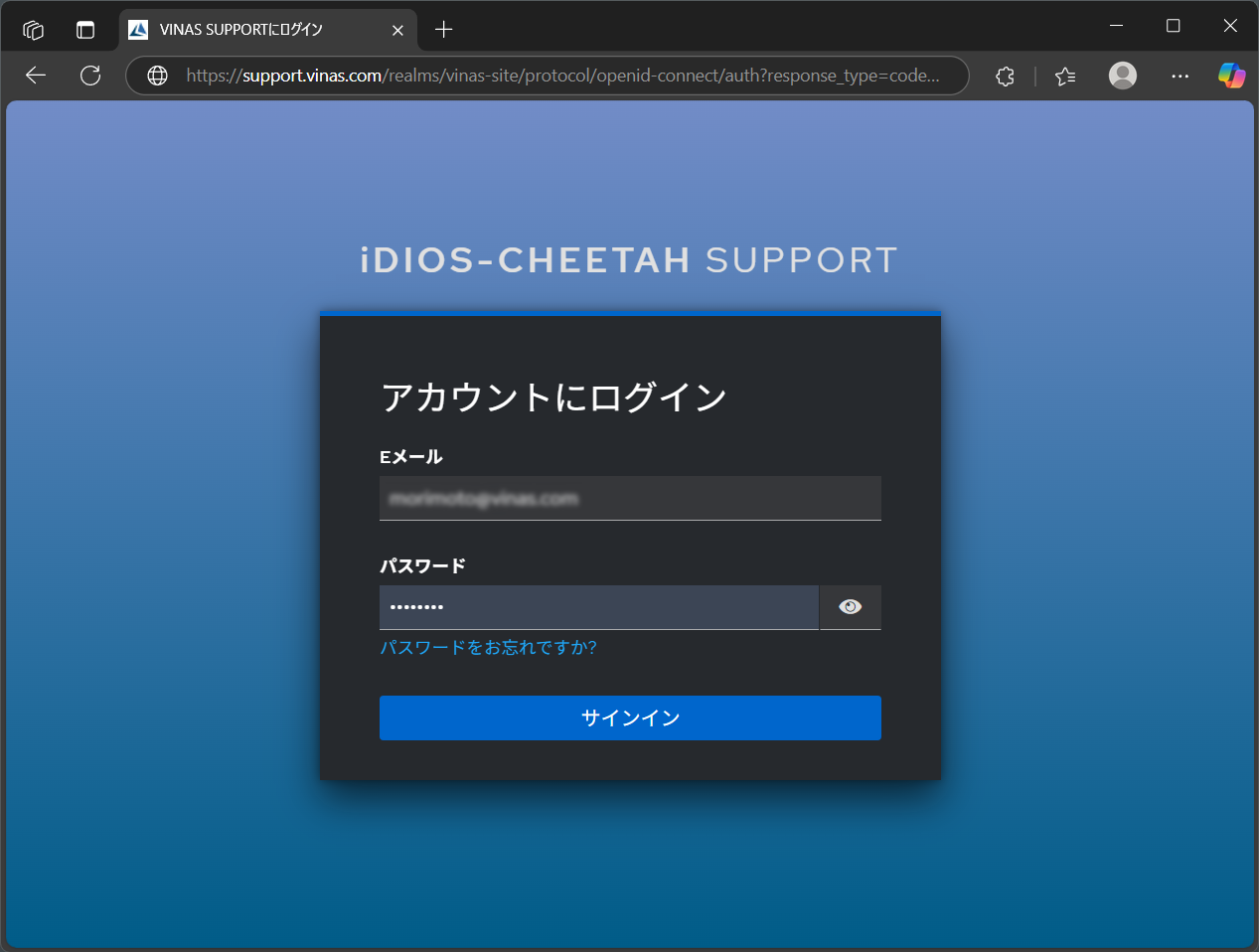Image resolution: width=1259 pixels, height=952 pixels.
Task: Open the browser profile avatar
Action: (1123, 76)
